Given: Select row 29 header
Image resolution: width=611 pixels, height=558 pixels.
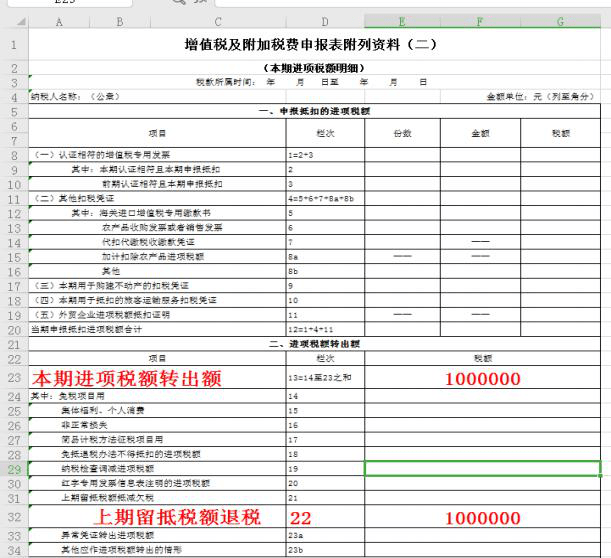Looking at the screenshot, I should (x=14, y=469).
